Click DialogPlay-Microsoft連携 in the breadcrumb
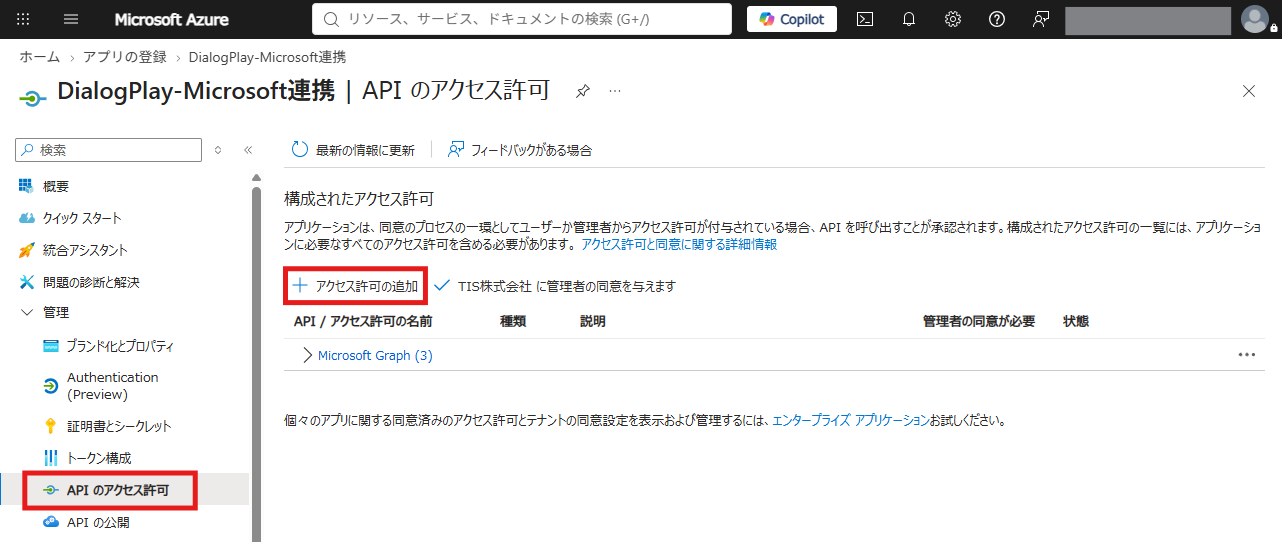 267,57
